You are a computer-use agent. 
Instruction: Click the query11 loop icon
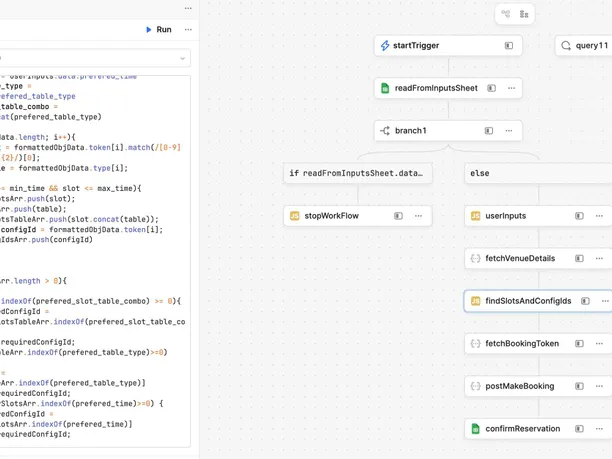[566, 46]
